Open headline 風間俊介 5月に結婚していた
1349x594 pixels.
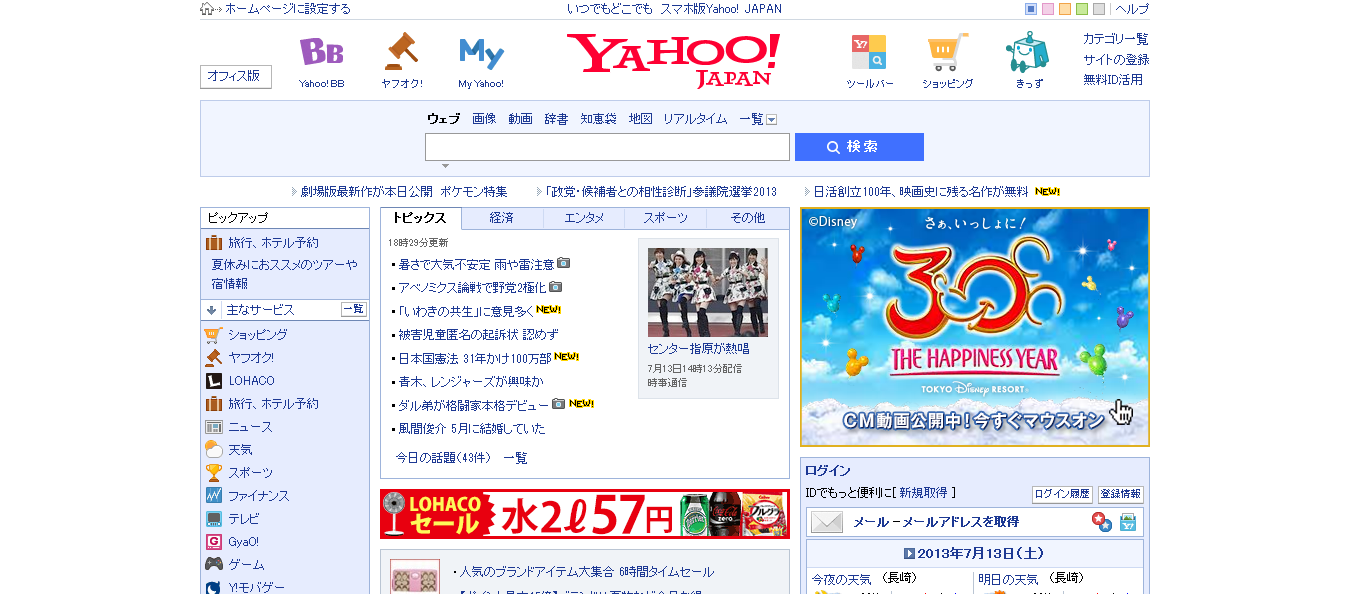(472, 428)
